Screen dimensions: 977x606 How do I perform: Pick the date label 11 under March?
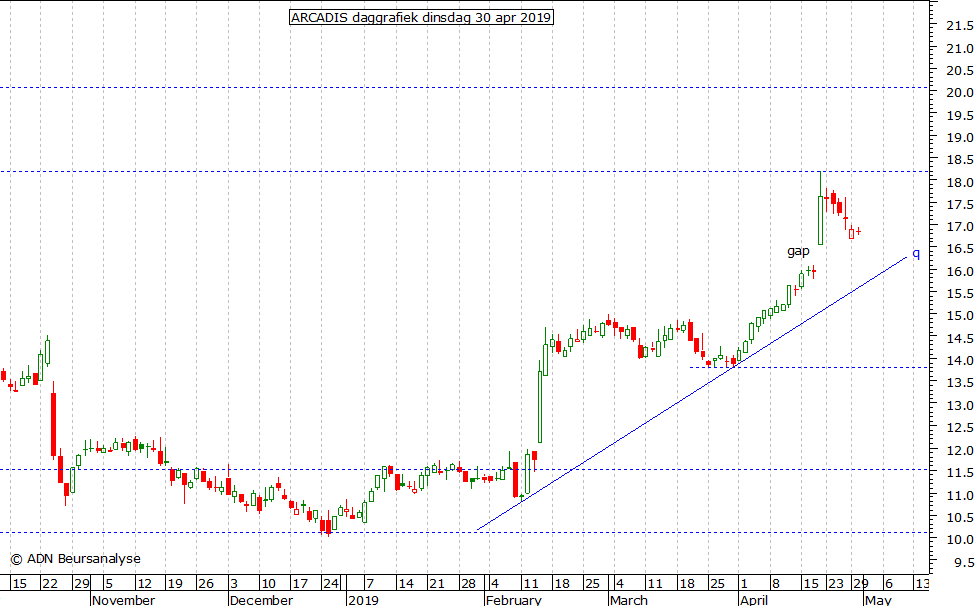[x=654, y=584]
